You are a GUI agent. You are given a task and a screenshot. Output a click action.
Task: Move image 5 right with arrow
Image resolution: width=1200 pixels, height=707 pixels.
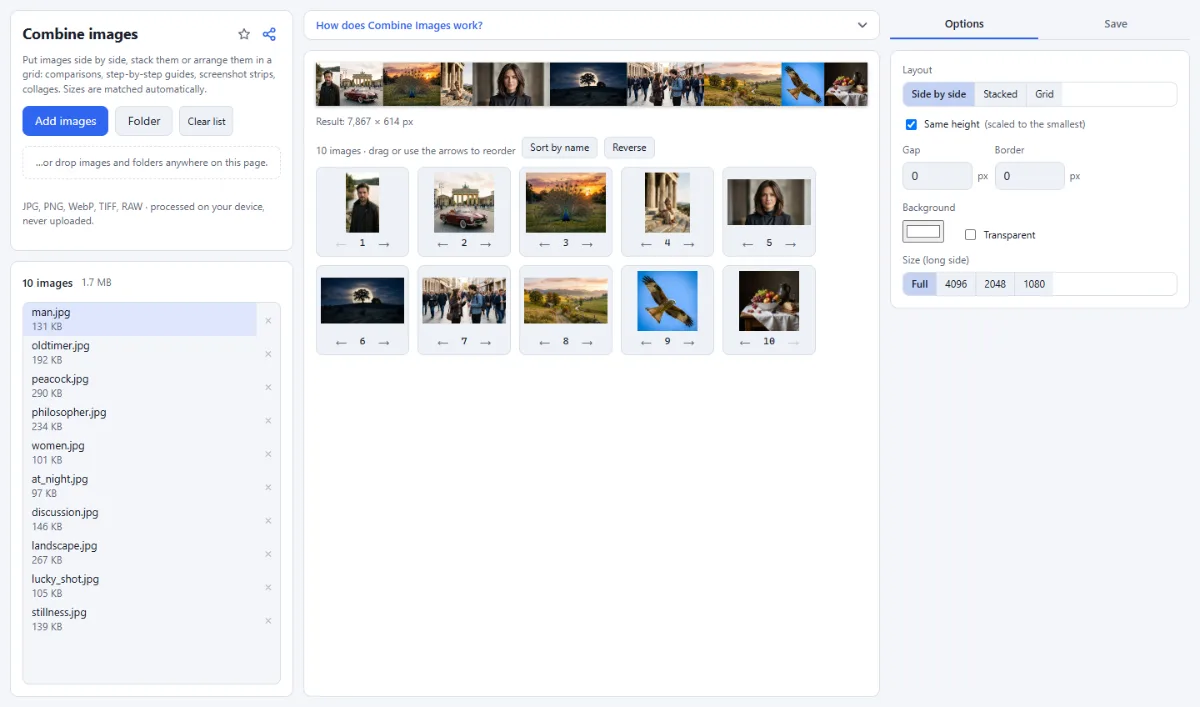point(790,244)
